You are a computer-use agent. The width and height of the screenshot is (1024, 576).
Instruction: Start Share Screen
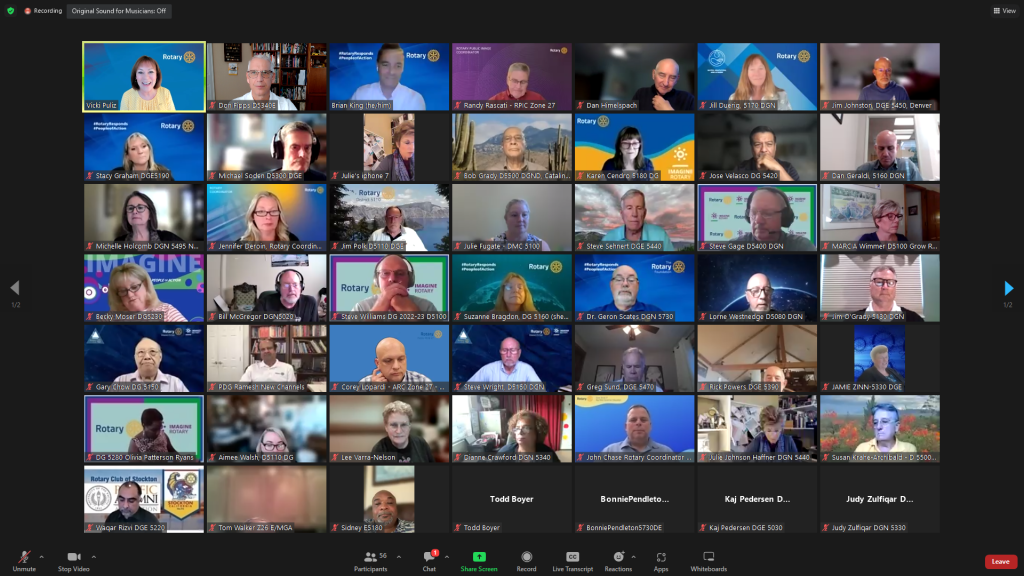point(479,560)
